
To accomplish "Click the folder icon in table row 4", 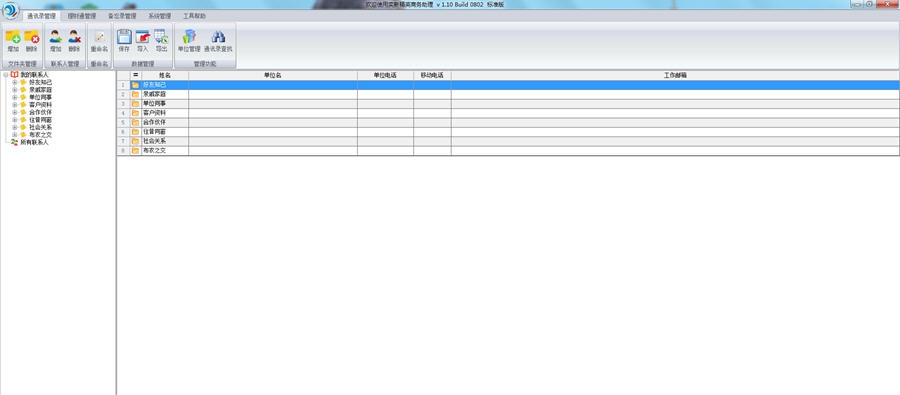I will (135, 113).
